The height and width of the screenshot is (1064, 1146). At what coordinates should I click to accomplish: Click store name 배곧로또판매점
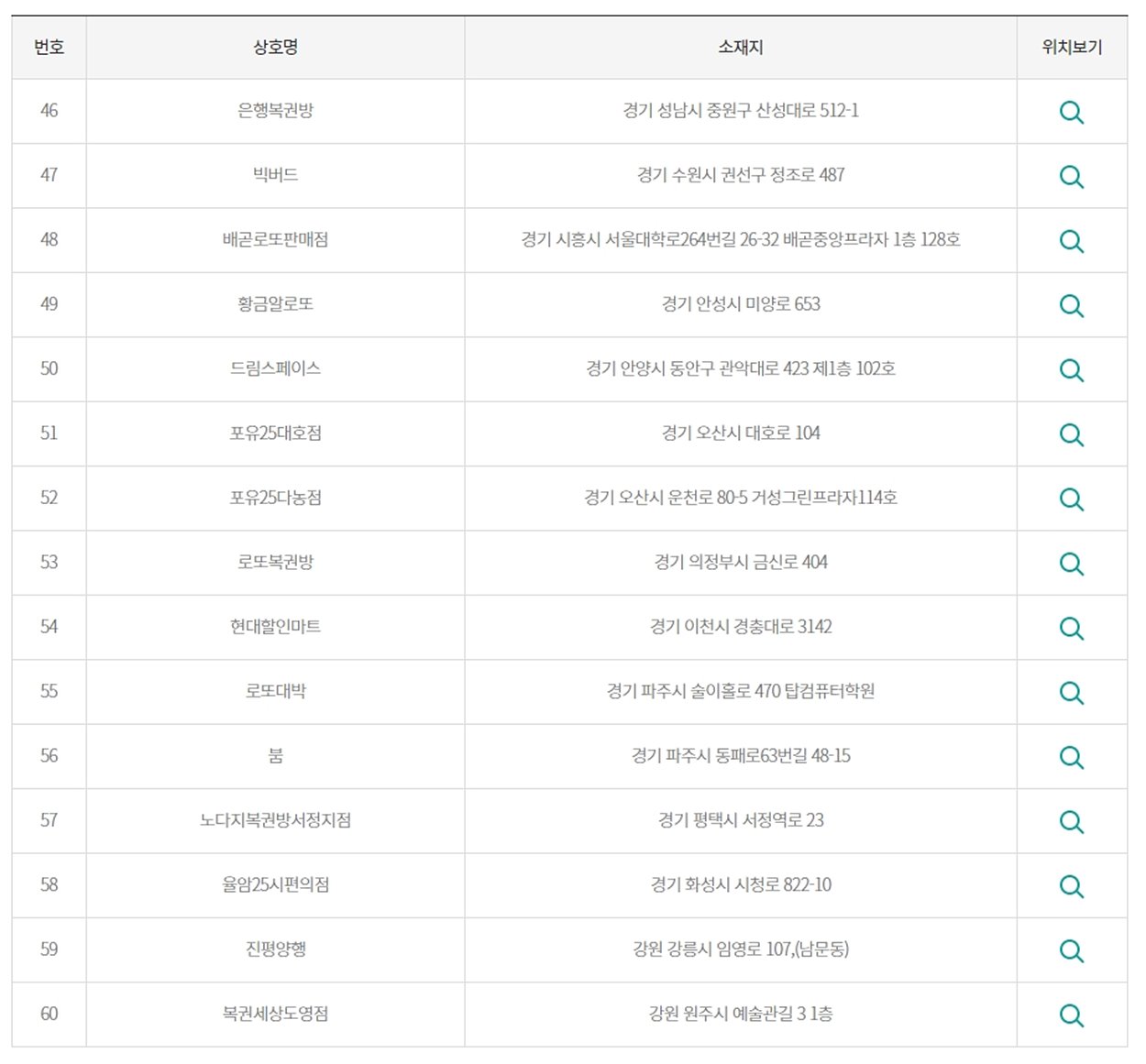pos(275,239)
